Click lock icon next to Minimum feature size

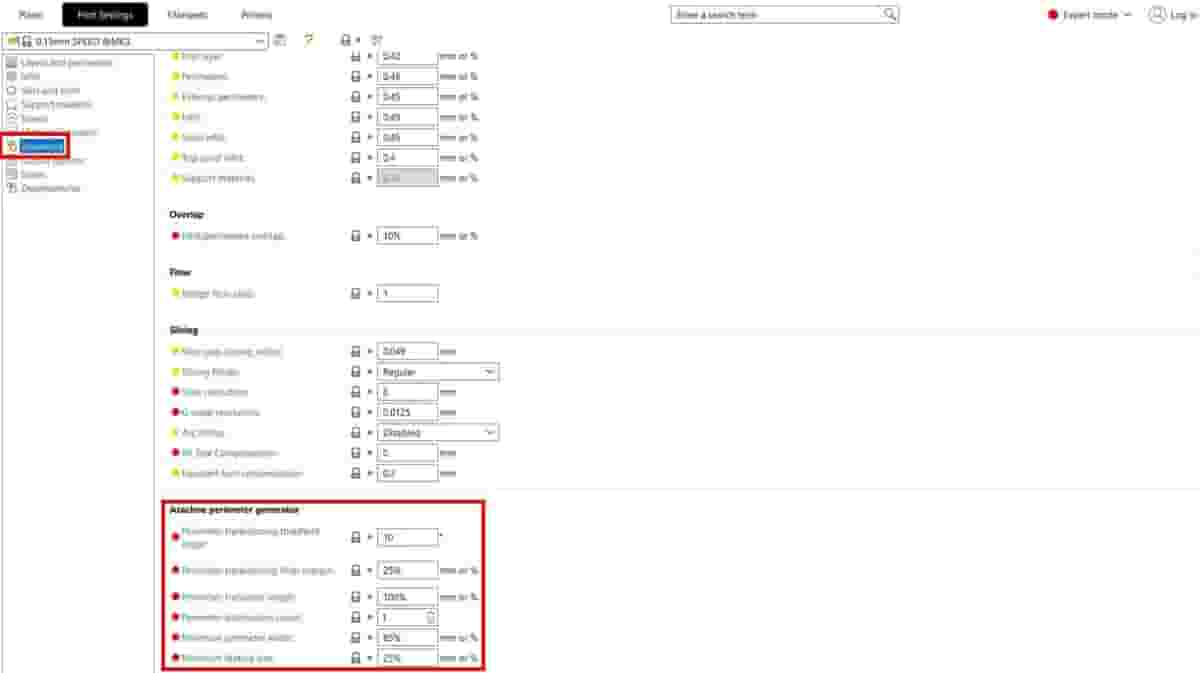point(355,658)
